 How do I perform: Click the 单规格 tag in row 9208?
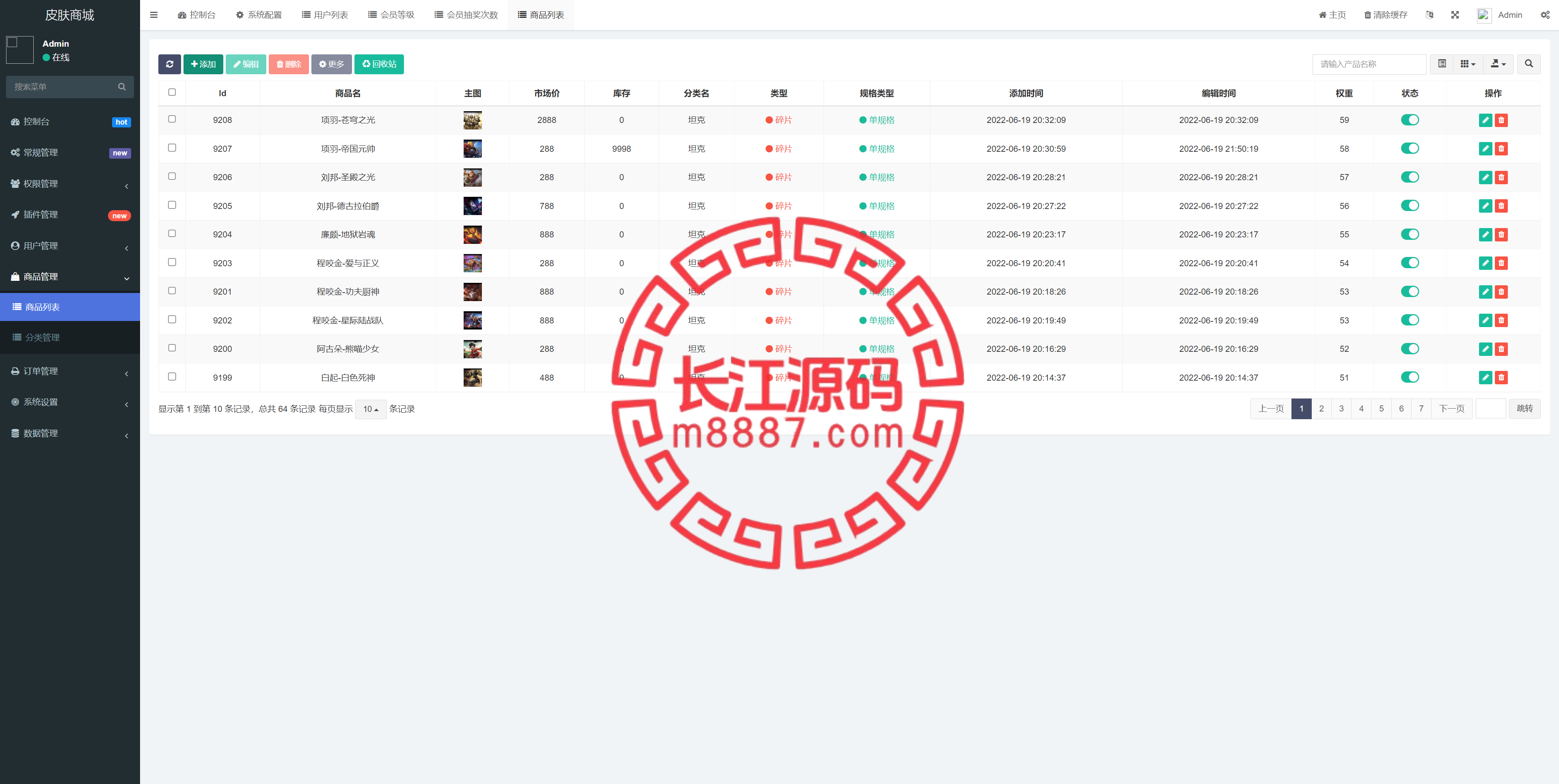pyautogui.click(x=877, y=121)
